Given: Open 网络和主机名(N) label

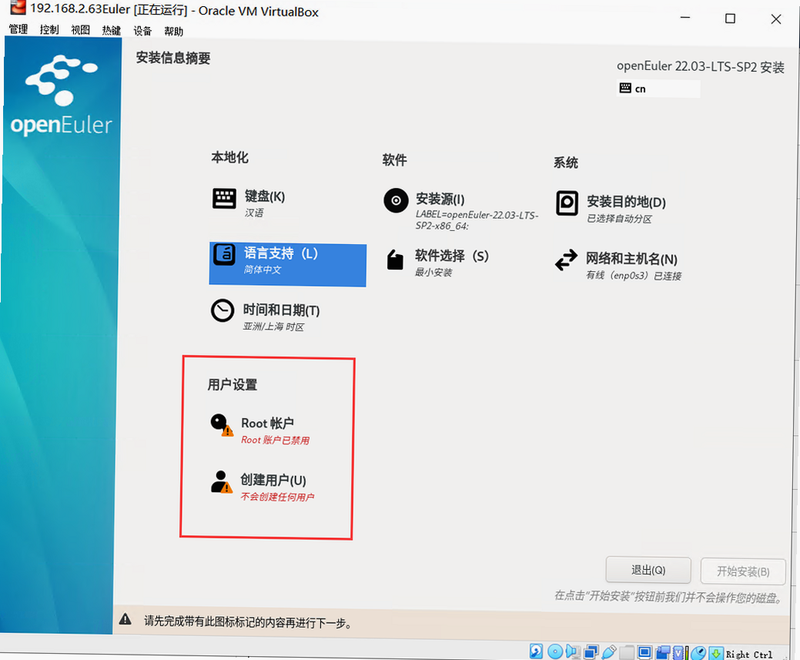Looking at the screenshot, I should [631, 259].
